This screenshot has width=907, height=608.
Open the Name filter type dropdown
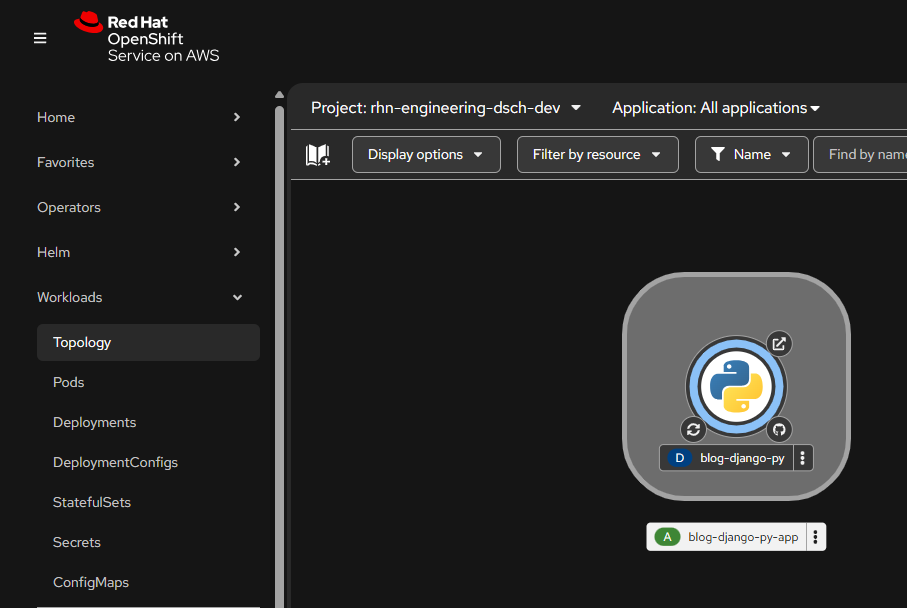751,155
